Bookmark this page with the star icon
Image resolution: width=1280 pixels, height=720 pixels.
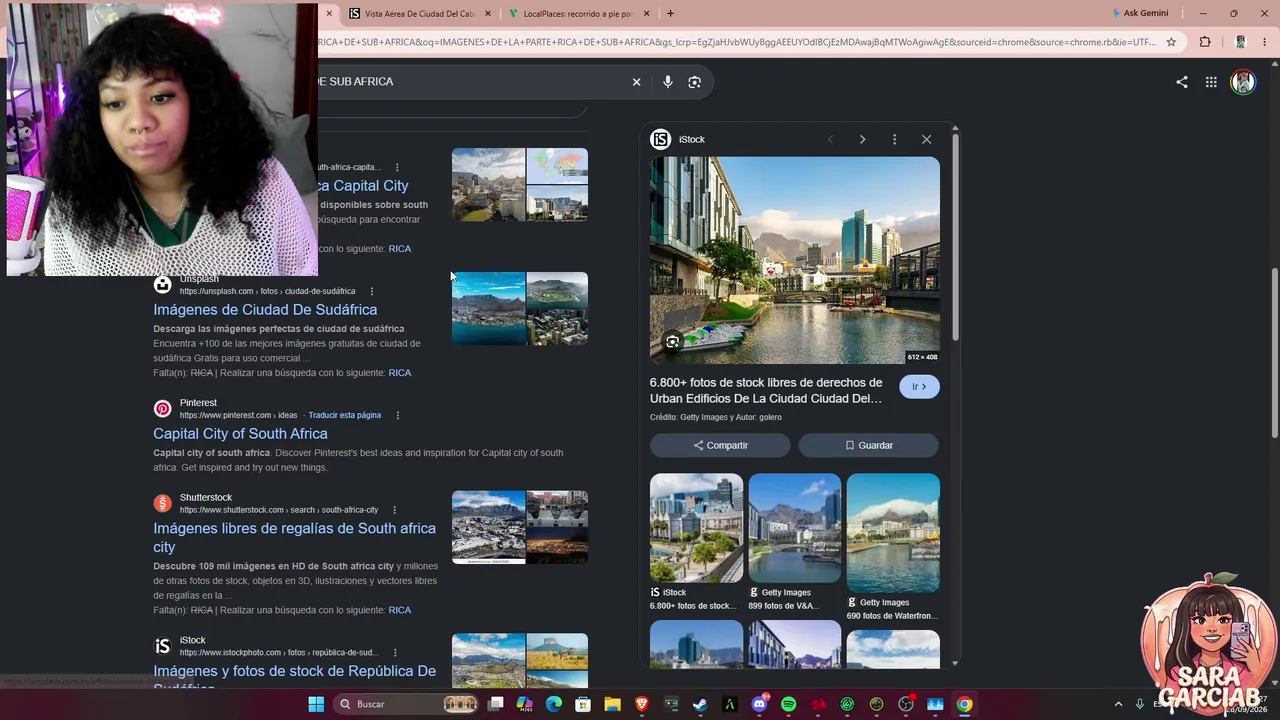tap(1171, 42)
